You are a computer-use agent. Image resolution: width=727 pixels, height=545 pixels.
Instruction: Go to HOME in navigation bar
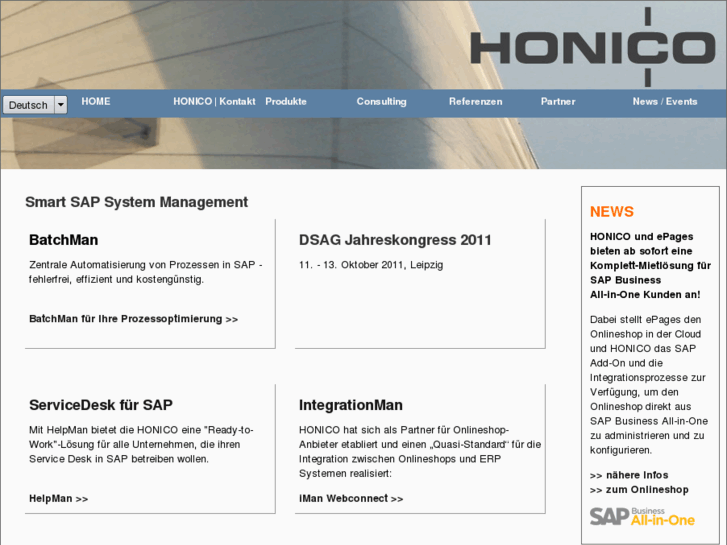click(96, 101)
